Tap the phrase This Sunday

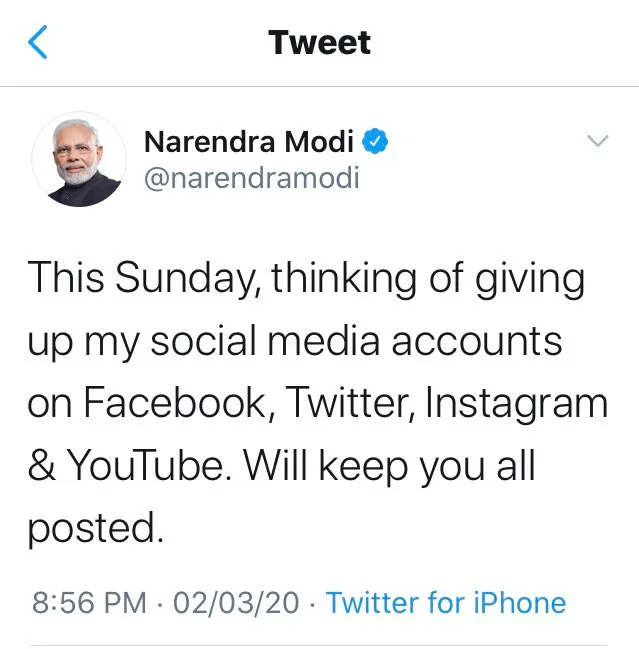point(145,278)
